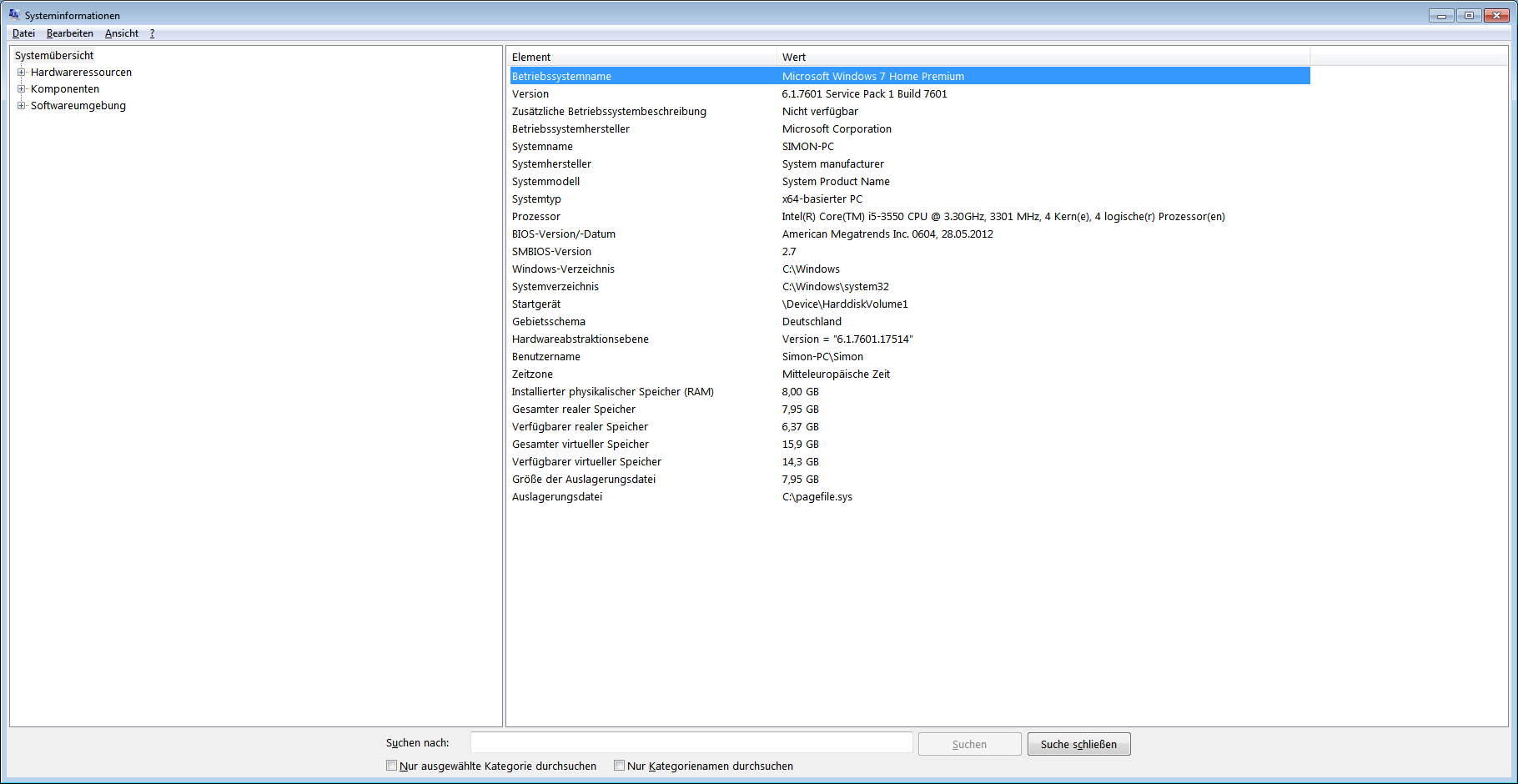1518x784 pixels.
Task: Minimize the Systeminformationen window
Action: point(1441,15)
